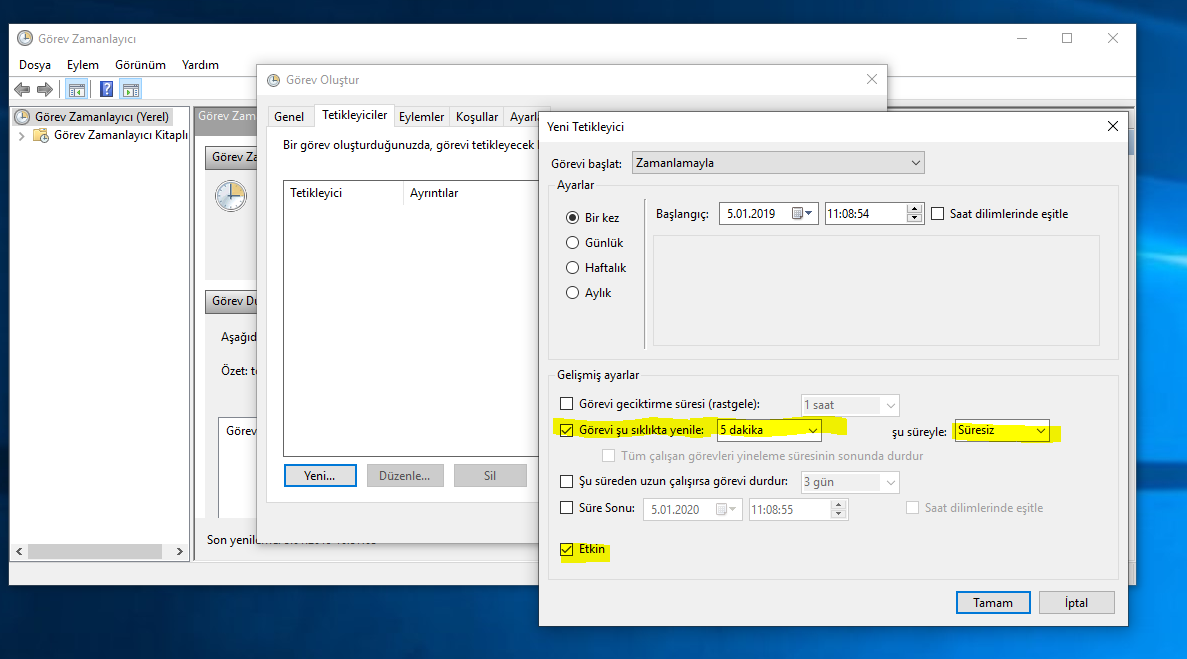Click the Tamam button

click(x=992, y=603)
